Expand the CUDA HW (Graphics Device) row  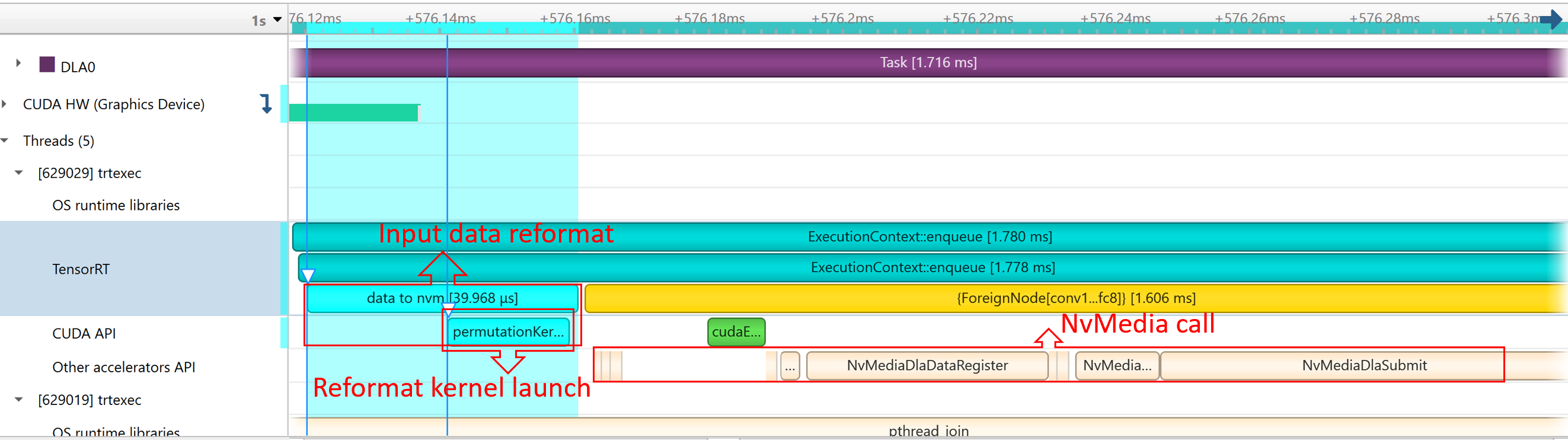(5, 104)
